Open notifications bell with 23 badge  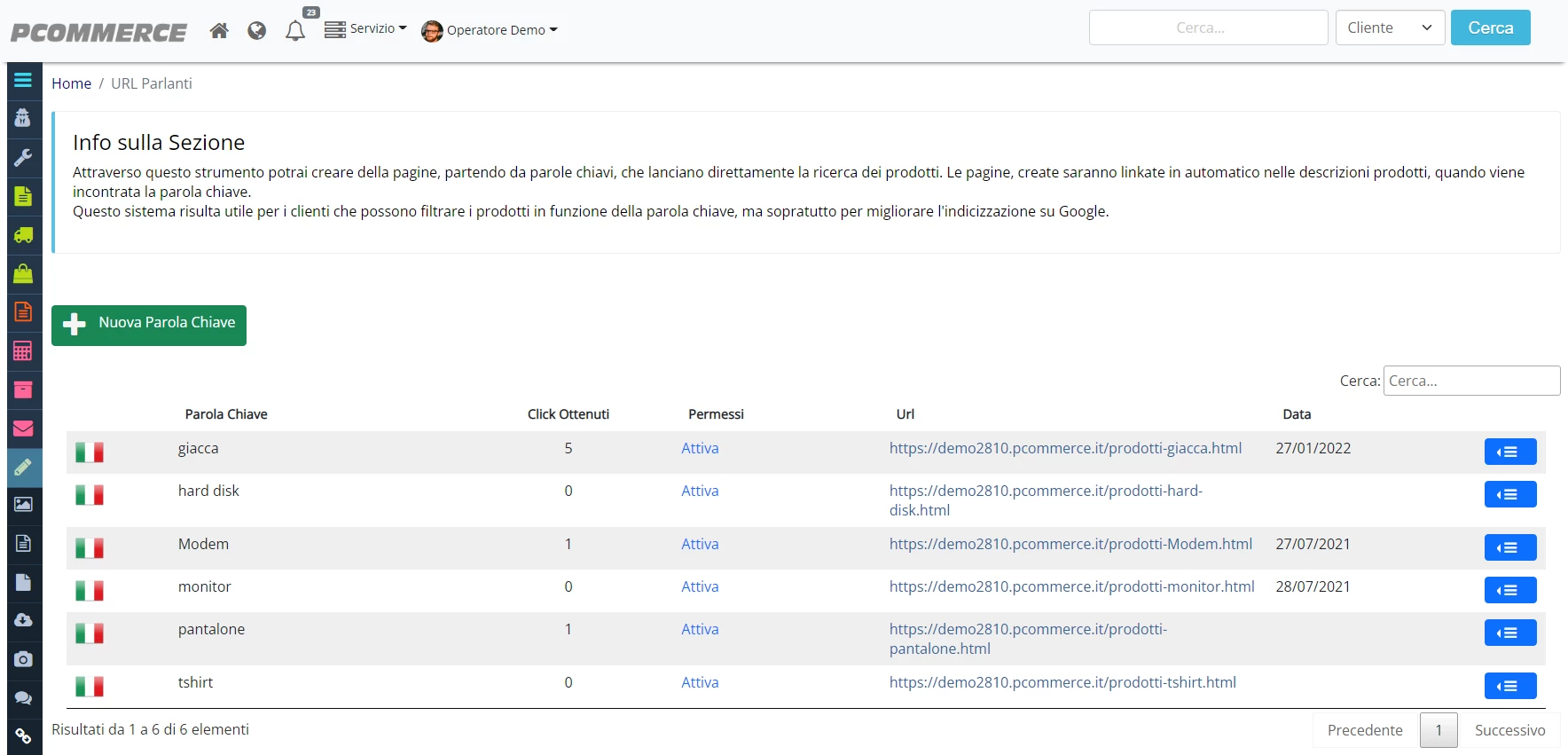click(x=295, y=31)
